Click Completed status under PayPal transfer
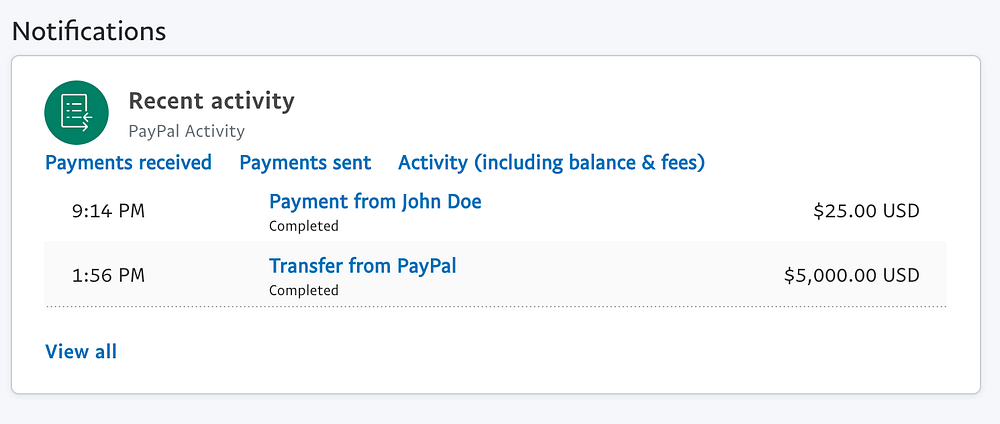Viewport: 1000px width, 424px height. pos(303,290)
